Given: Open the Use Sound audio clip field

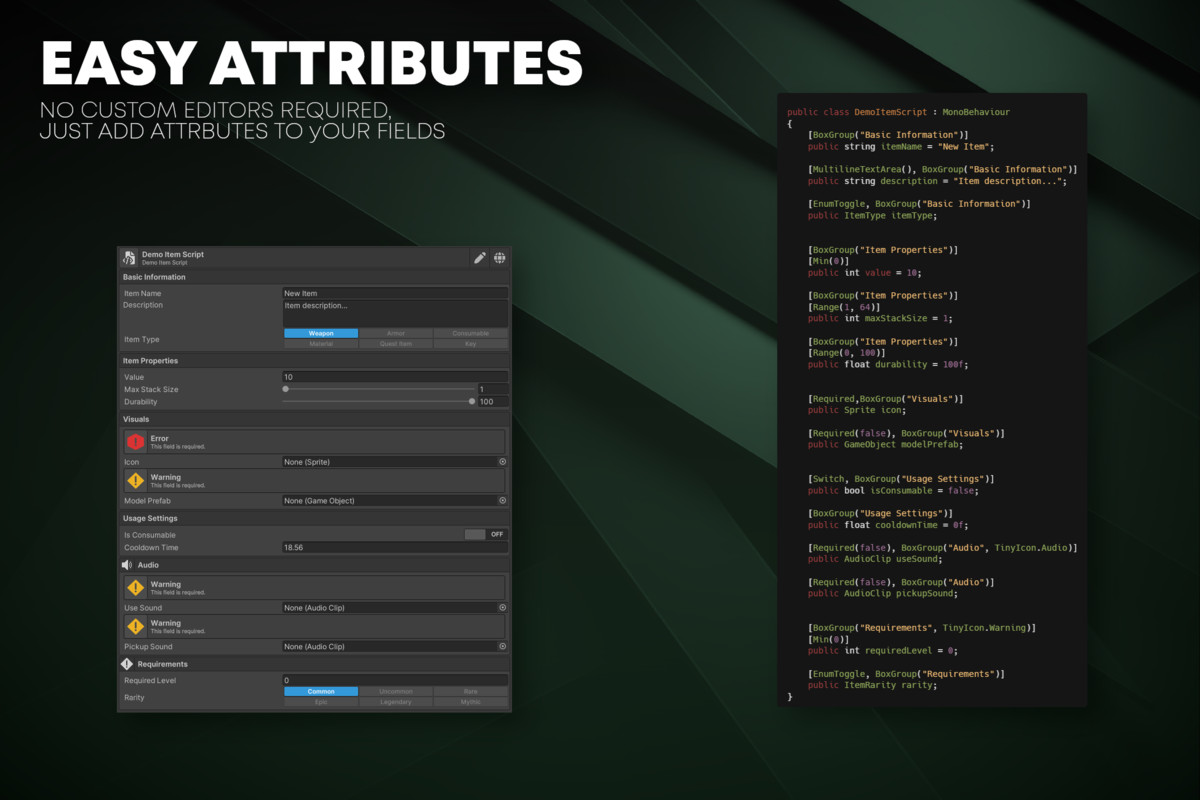Looking at the screenshot, I should (390, 608).
